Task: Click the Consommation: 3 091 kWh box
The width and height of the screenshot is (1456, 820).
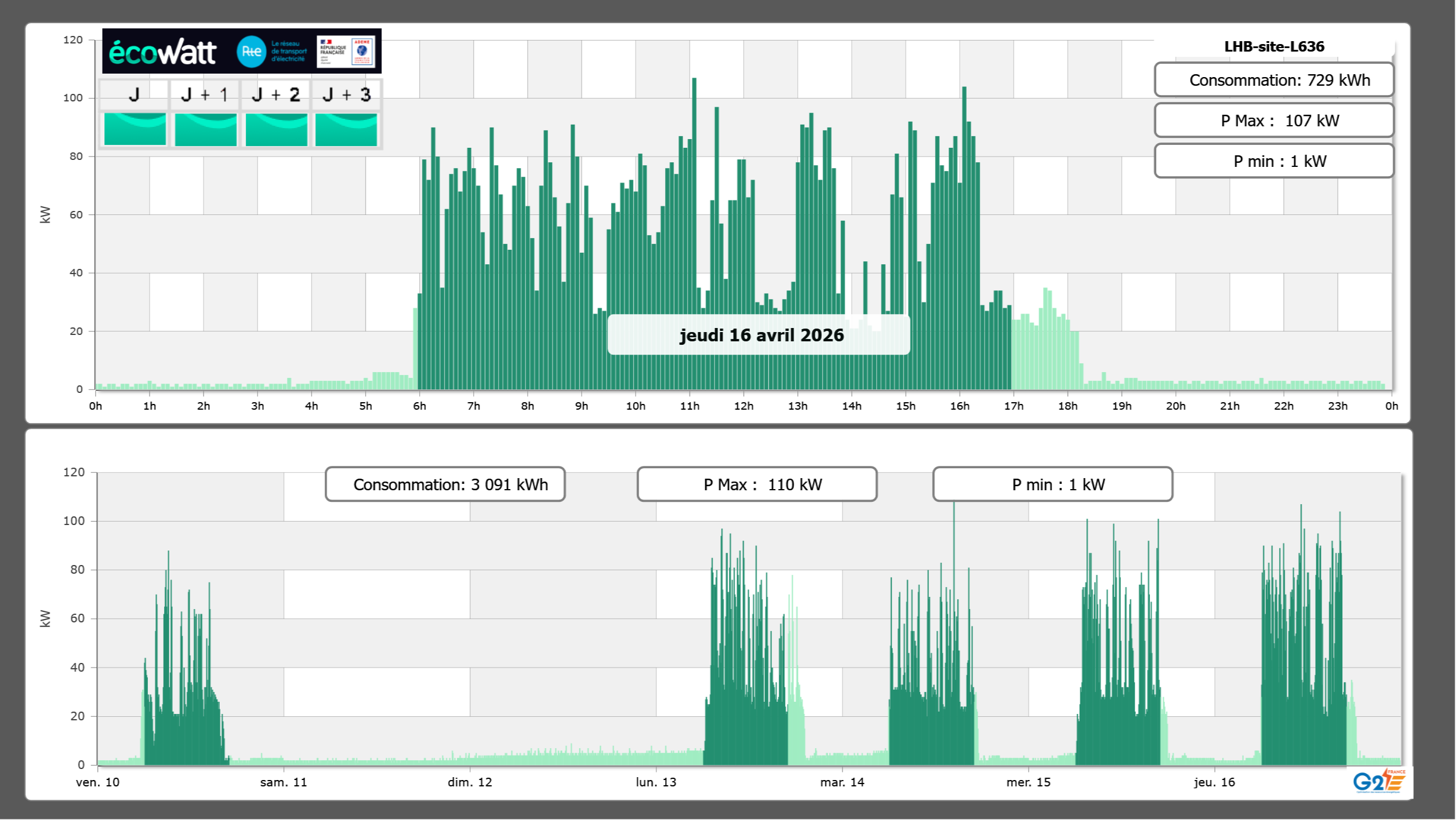Action: click(445, 484)
